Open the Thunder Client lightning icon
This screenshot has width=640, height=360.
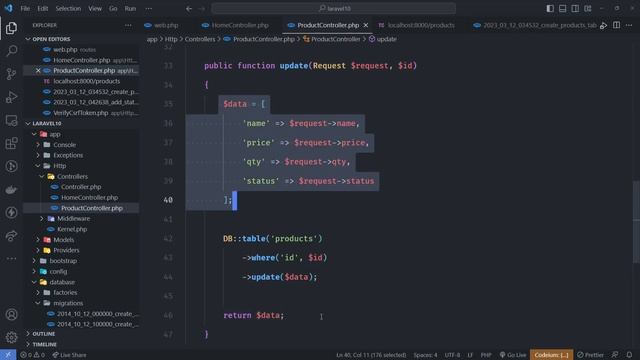click(x=11, y=212)
